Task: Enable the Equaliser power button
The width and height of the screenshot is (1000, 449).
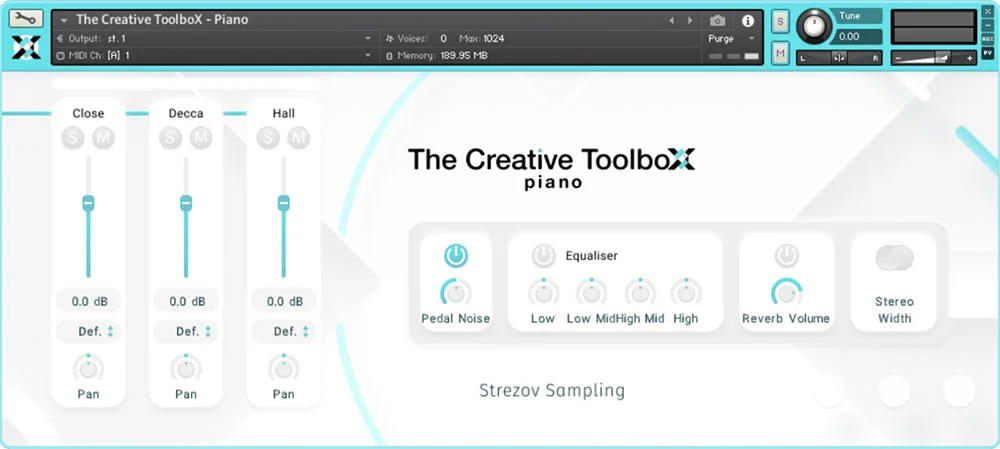Action: point(543,256)
